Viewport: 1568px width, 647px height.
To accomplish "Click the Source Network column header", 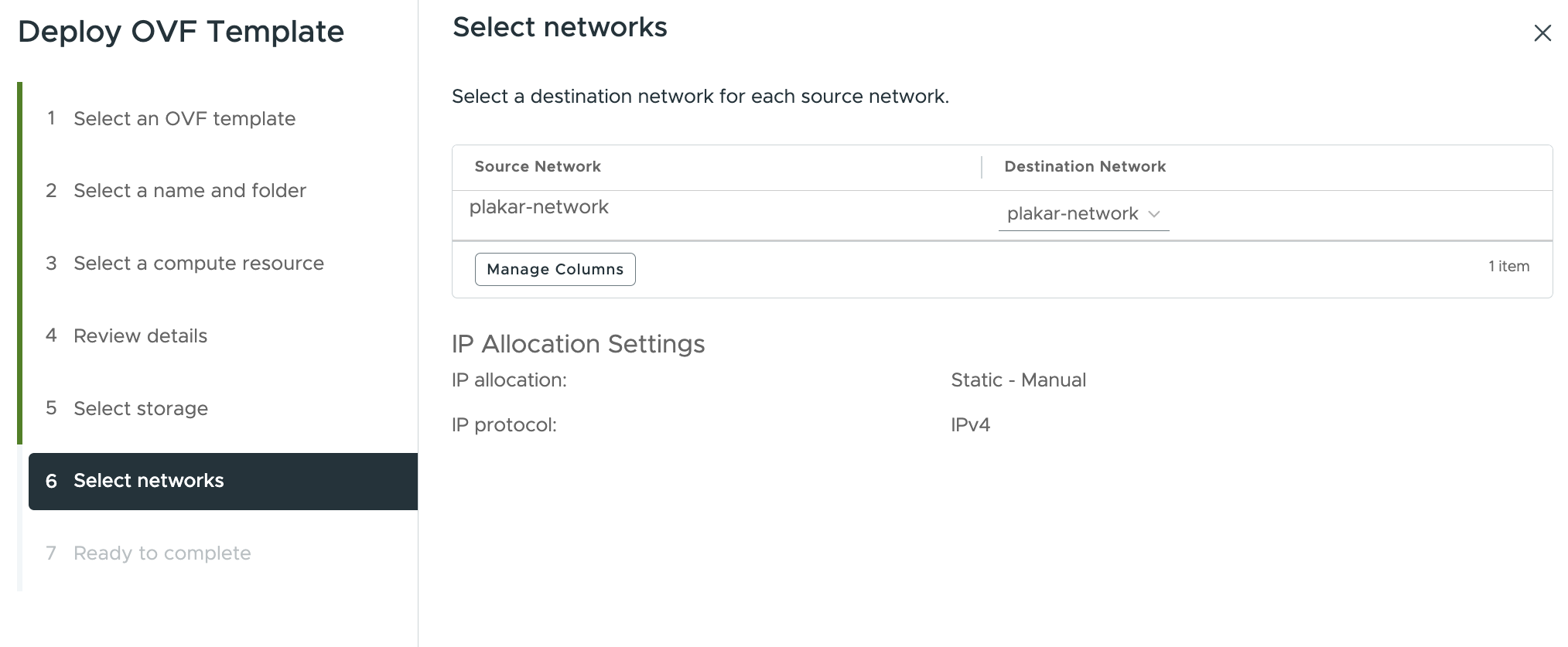I will [x=538, y=167].
